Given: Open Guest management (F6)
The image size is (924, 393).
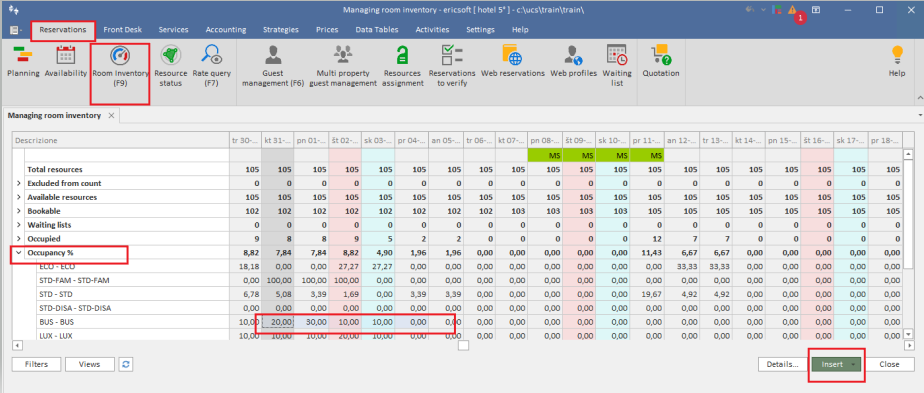Looking at the screenshot, I should [273, 67].
